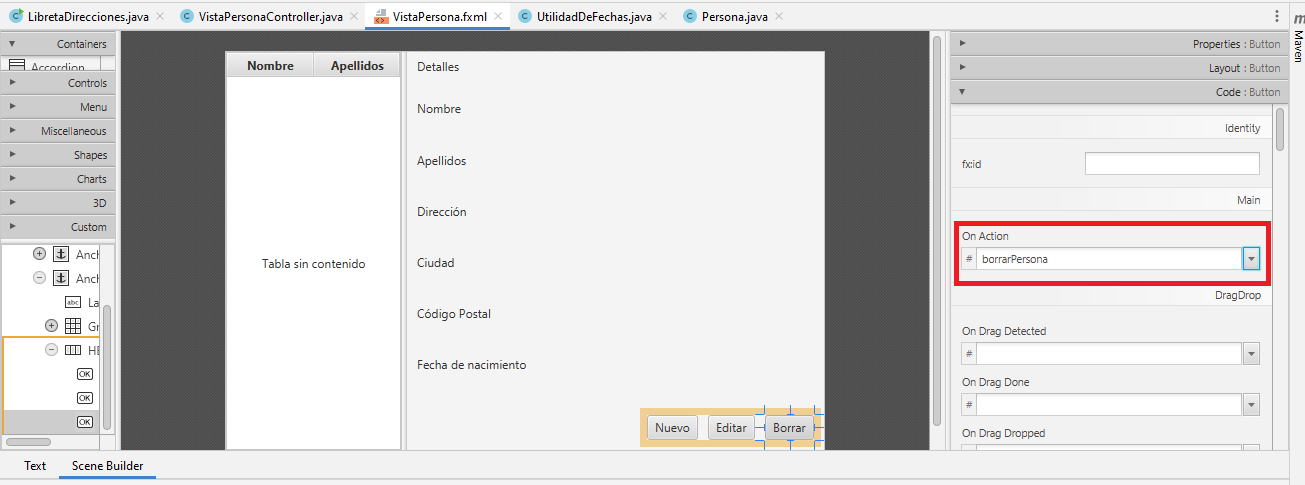Select the highlighted Button node in hierarchy
This screenshot has height=485, width=1305.
85,422
